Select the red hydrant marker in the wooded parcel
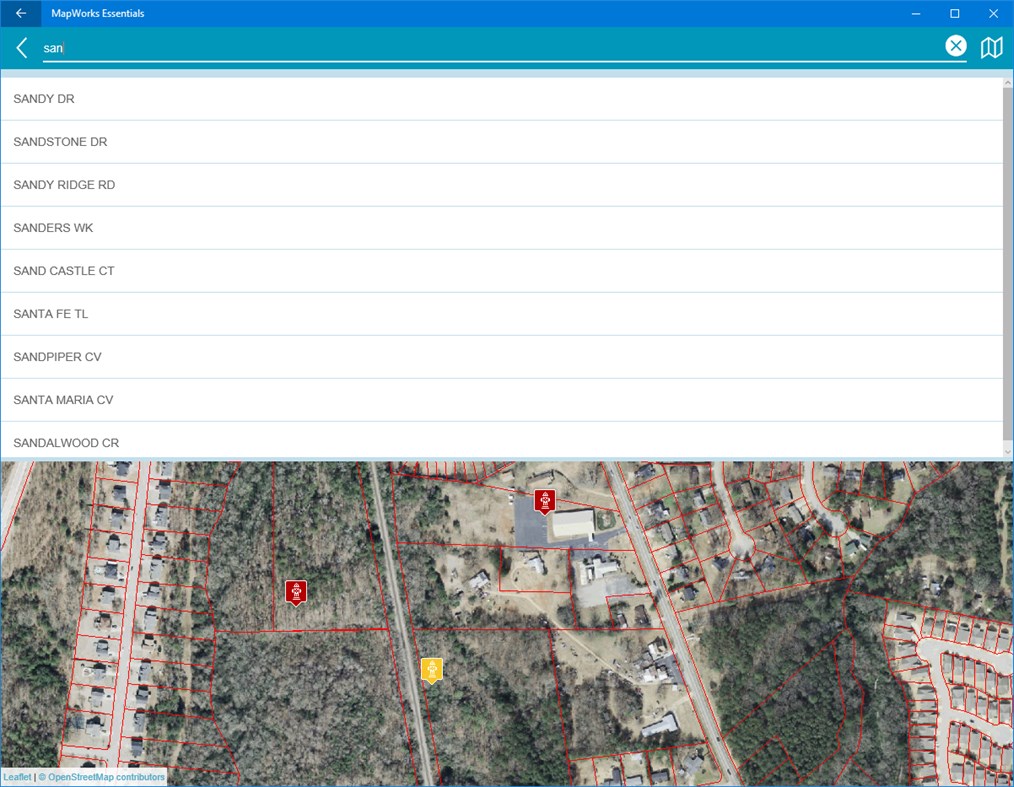The image size is (1014, 787). coord(295,591)
